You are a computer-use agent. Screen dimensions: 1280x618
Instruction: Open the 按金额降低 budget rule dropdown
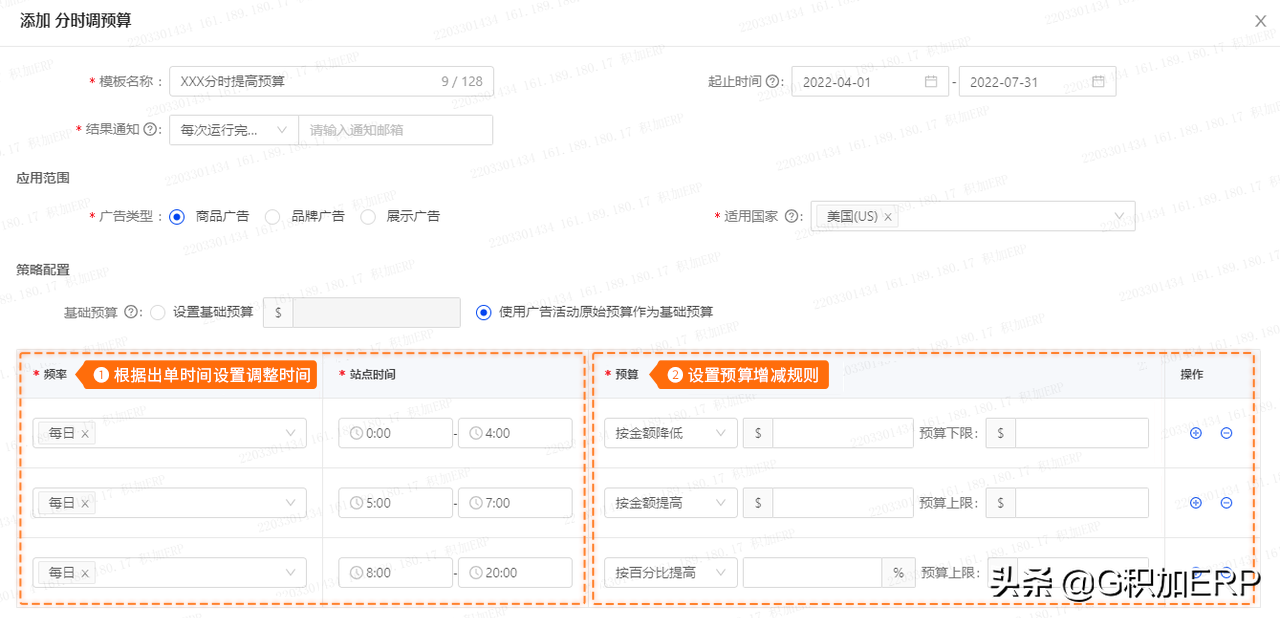(671, 433)
